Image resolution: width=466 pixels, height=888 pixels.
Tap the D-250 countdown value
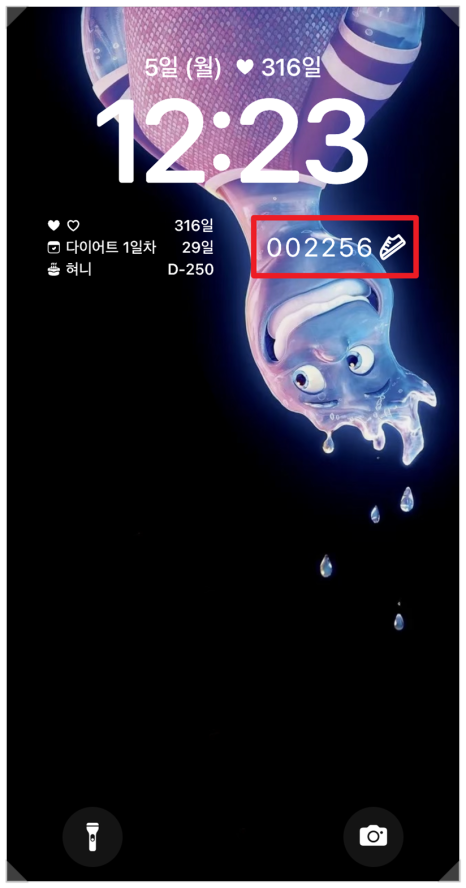[x=191, y=270]
